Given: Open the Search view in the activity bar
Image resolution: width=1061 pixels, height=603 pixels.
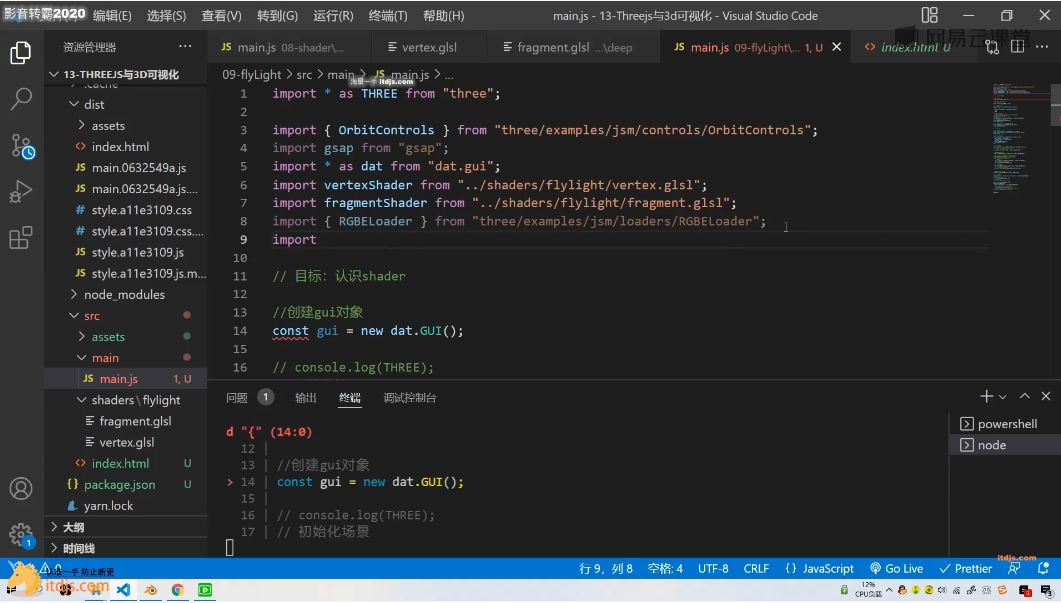Looking at the screenshot, I should 20,100.
